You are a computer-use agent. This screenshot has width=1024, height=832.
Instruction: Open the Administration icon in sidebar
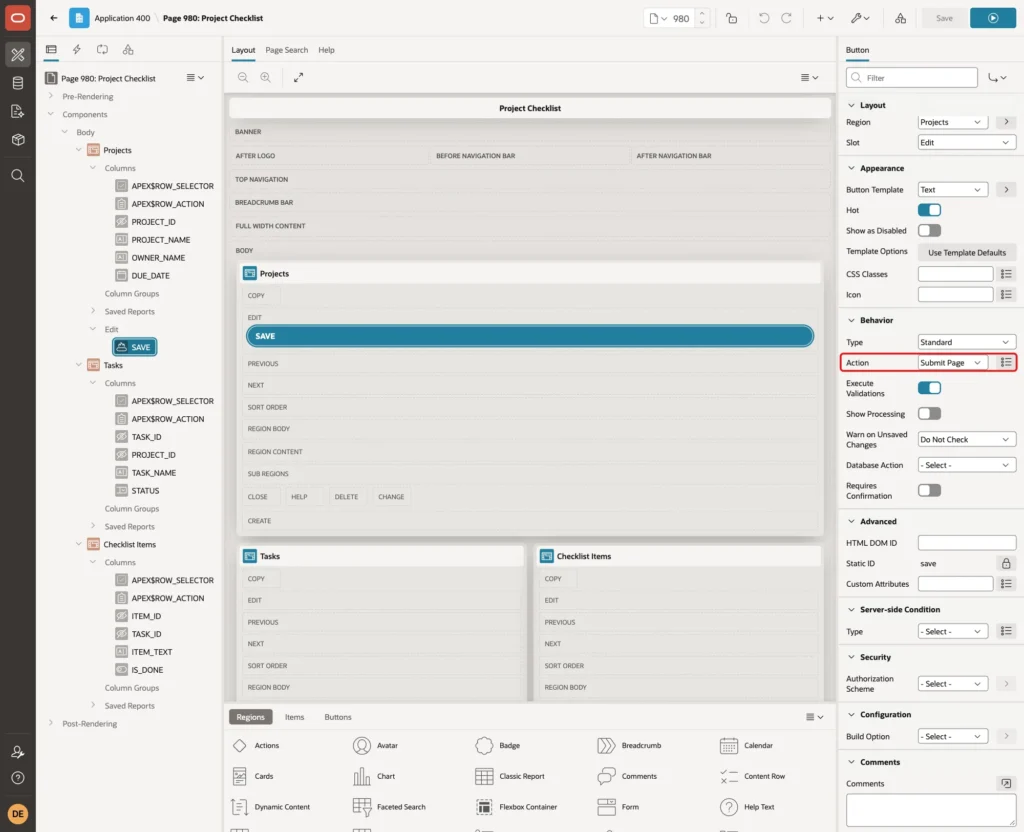pyautogui.click(x=18, y=752)
